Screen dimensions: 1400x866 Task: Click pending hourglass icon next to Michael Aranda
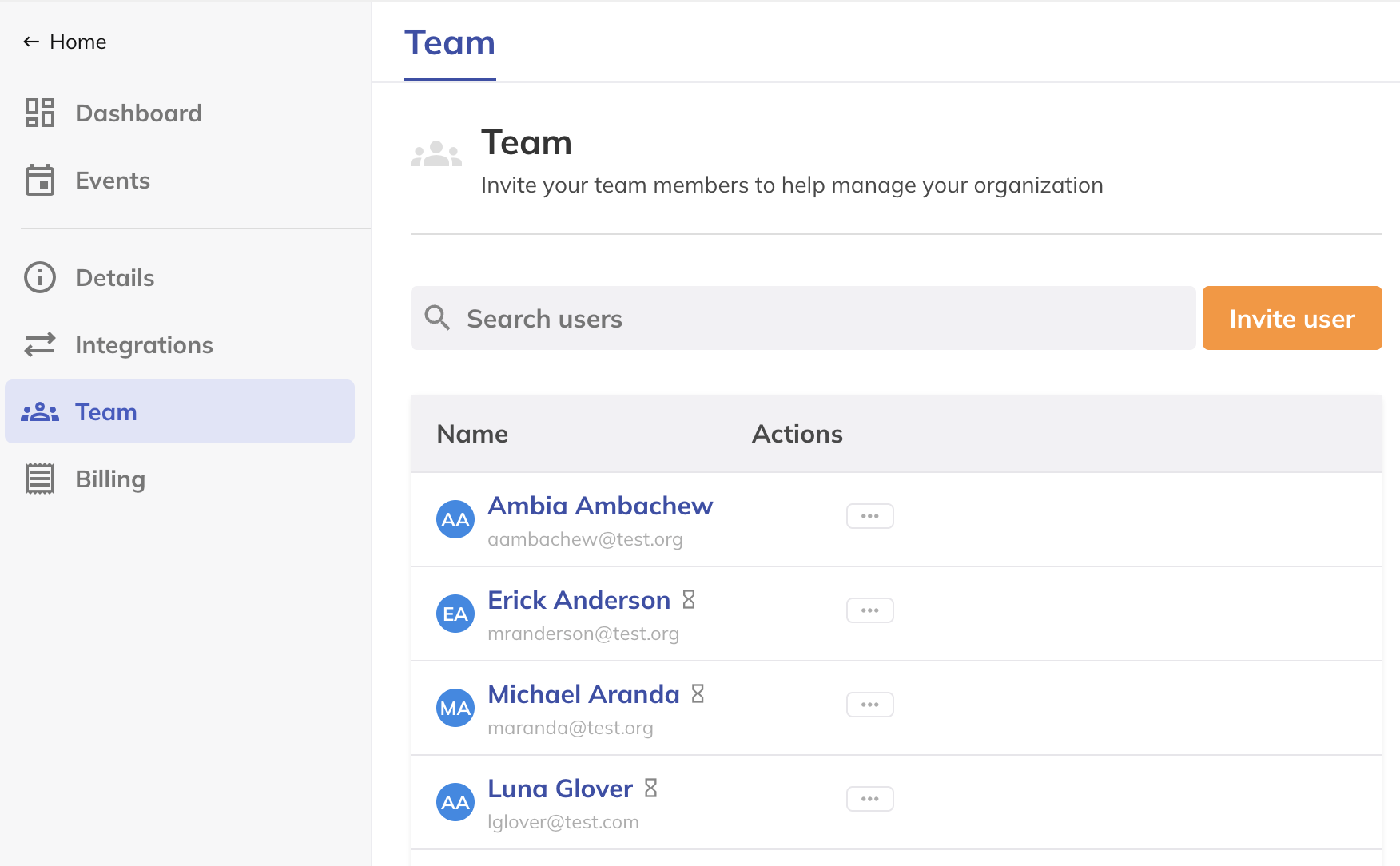(698, 693)
